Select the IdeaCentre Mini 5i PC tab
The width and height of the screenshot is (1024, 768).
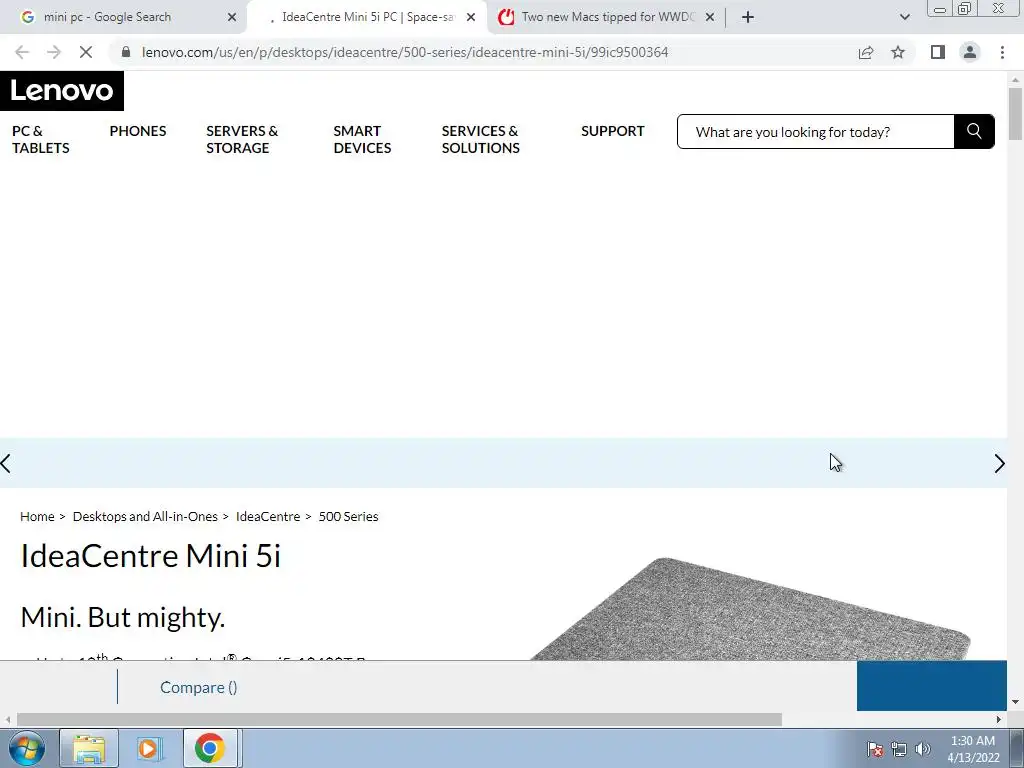[366, 17]
